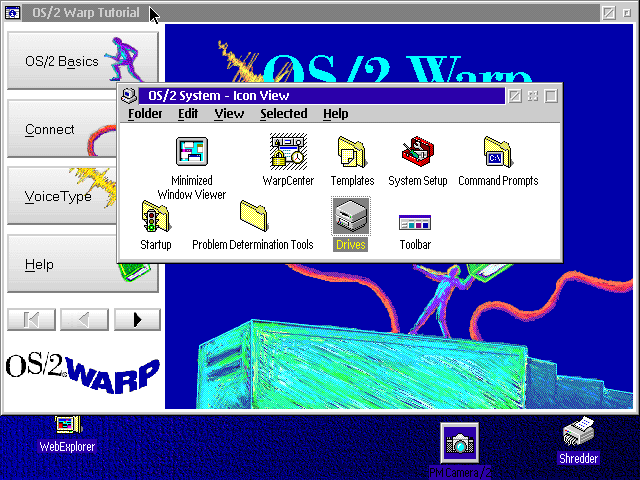Select the Startup folder icon
640x480 pixels.
coord(156,216)
